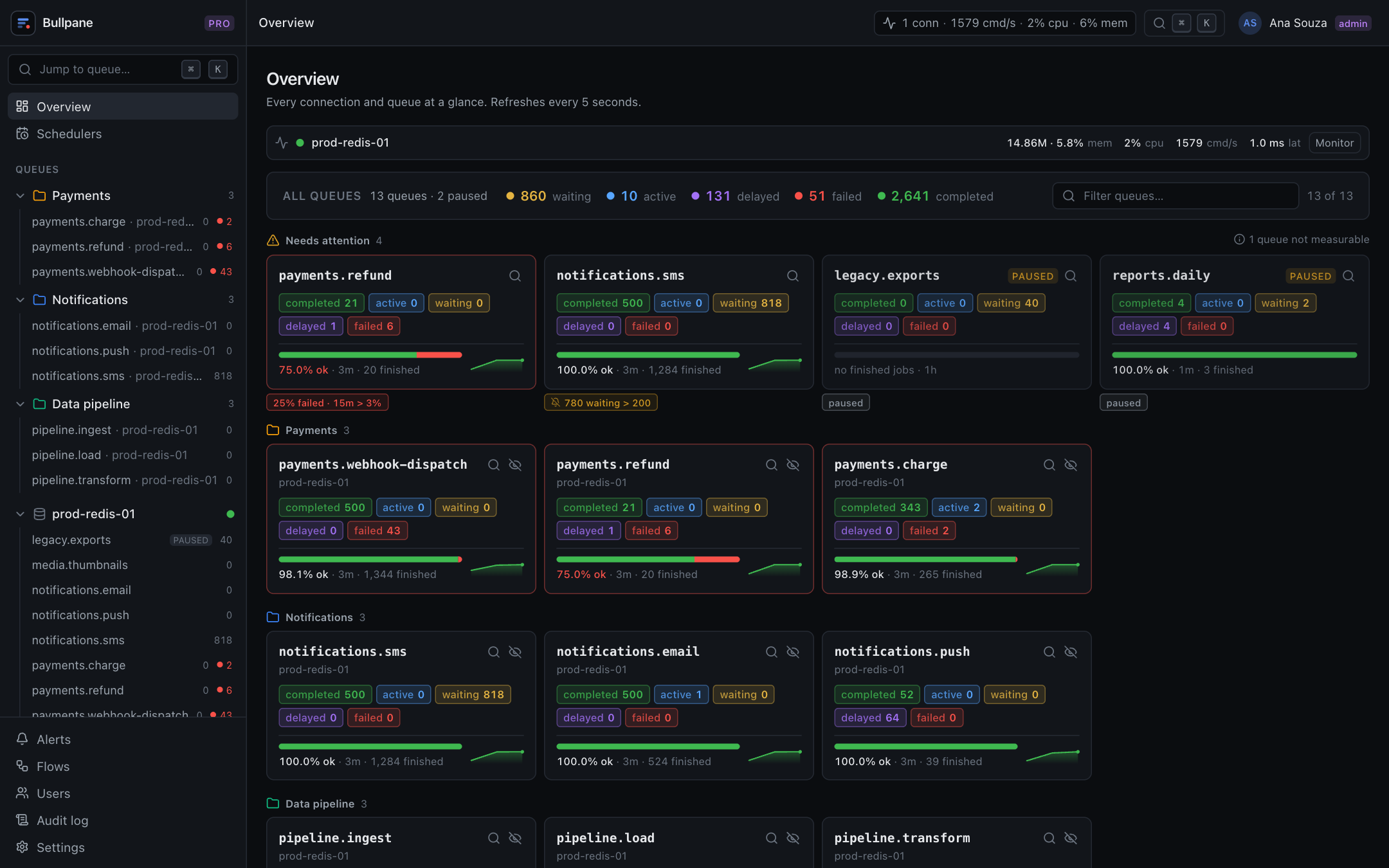Toggle visibility of pipeline.transform card
1389x868 pixels.
coord(1071,838)
